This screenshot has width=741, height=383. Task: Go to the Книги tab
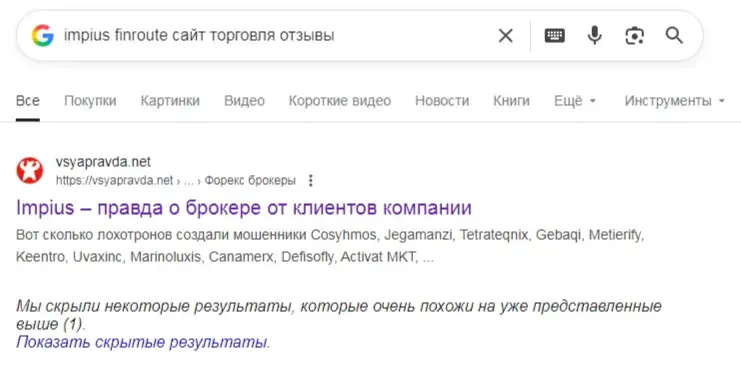(511, 101)
